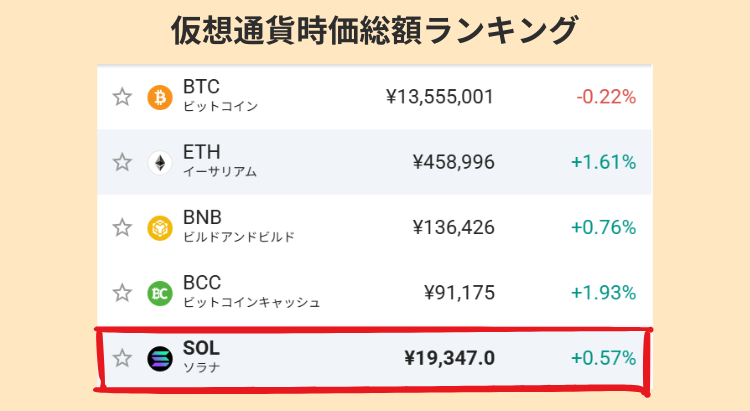
Task: Click BTC's -0.22% change value
Action: 606,97
